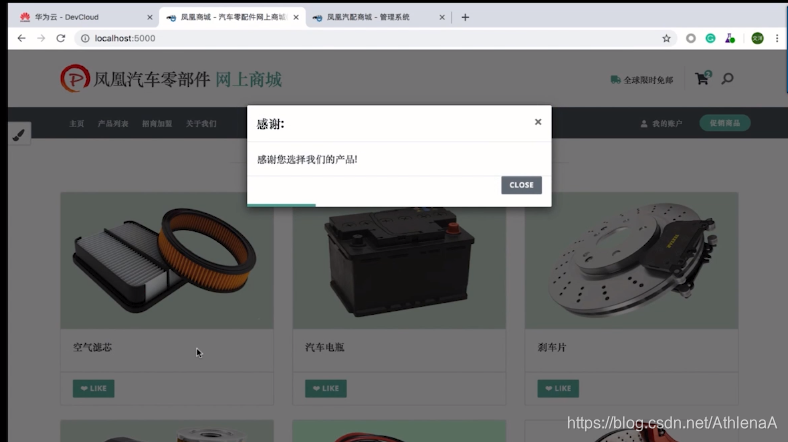Click dialog message 感谢您选择我们的产品!
This screenshot has height=442, width=788.
point(307,160)
